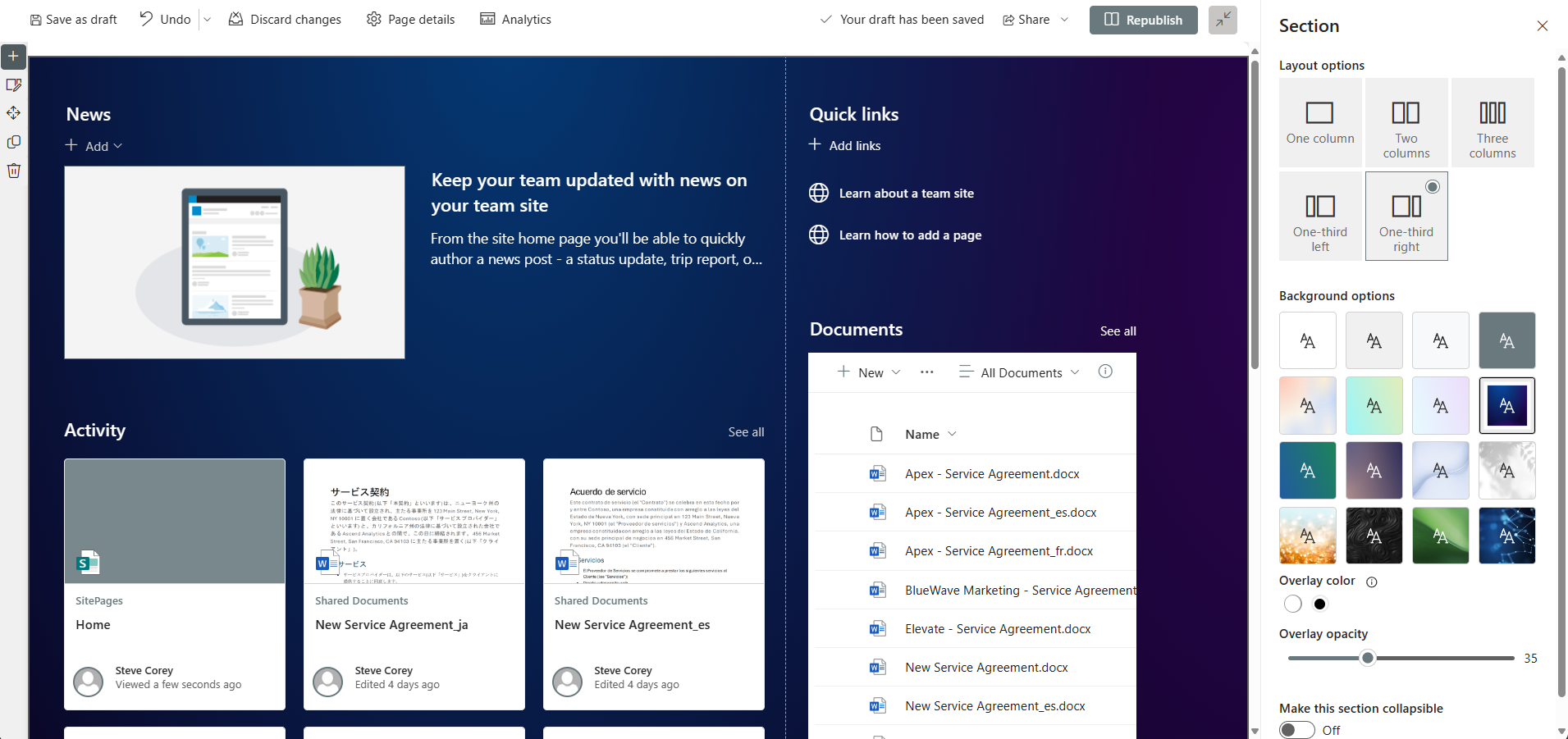The height and width of the screenshot is (739, 1568).
Task: Click the collapse pane arrows icon
Action: click(1222, 20)
